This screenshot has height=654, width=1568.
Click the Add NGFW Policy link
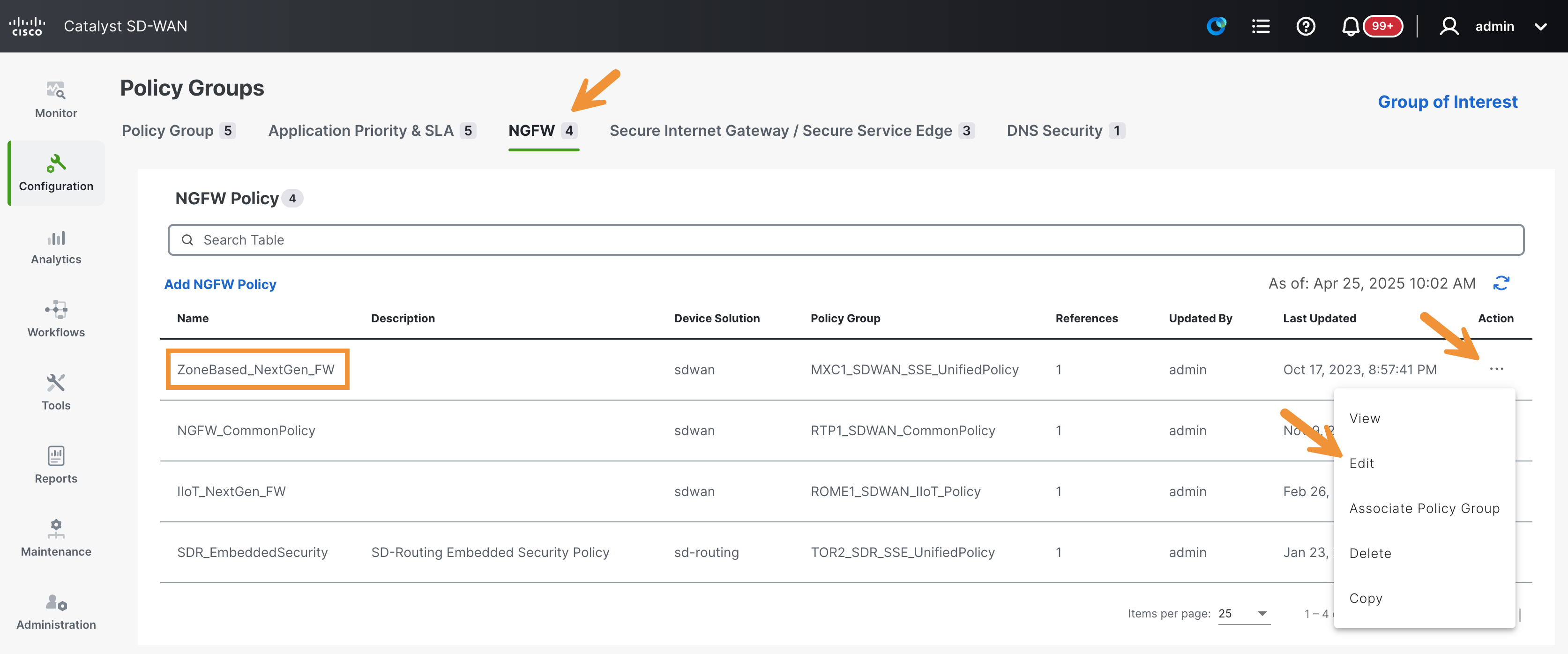click(x=220, y=284)
